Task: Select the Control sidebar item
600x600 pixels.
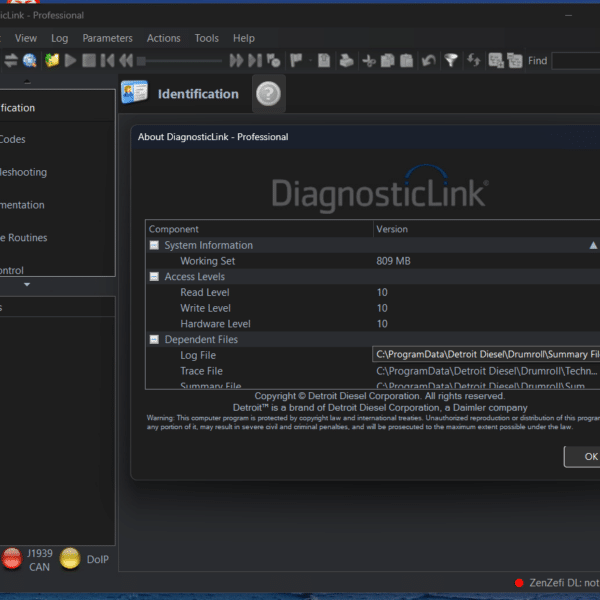Action: pos(57,269)
